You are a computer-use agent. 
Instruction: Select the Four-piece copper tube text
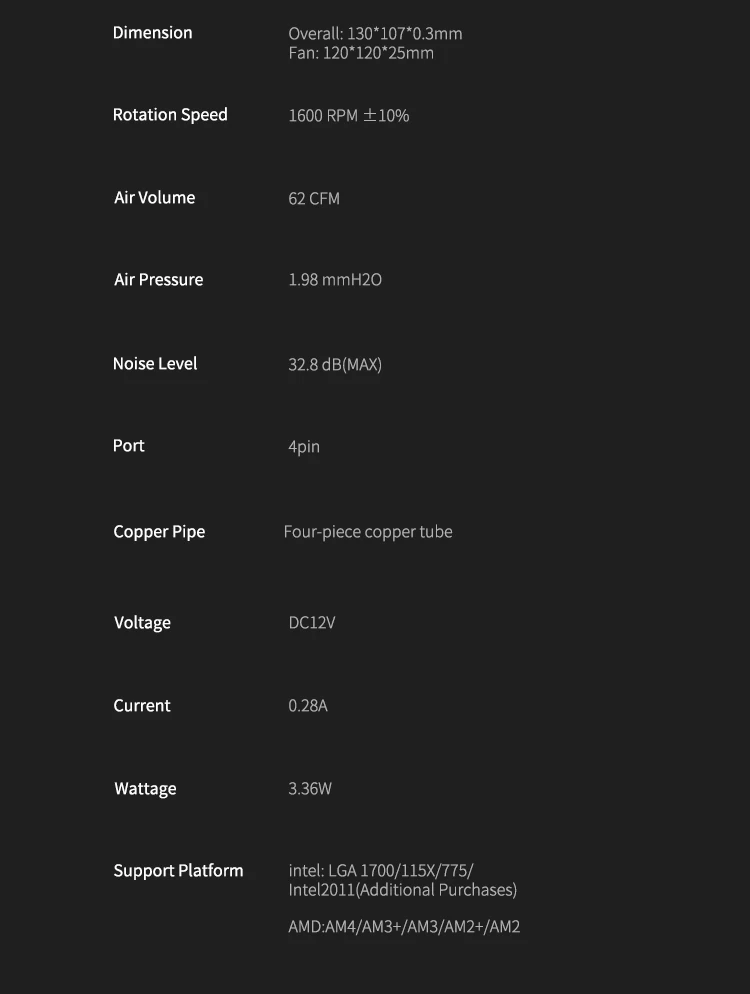[x=368, y=532]
